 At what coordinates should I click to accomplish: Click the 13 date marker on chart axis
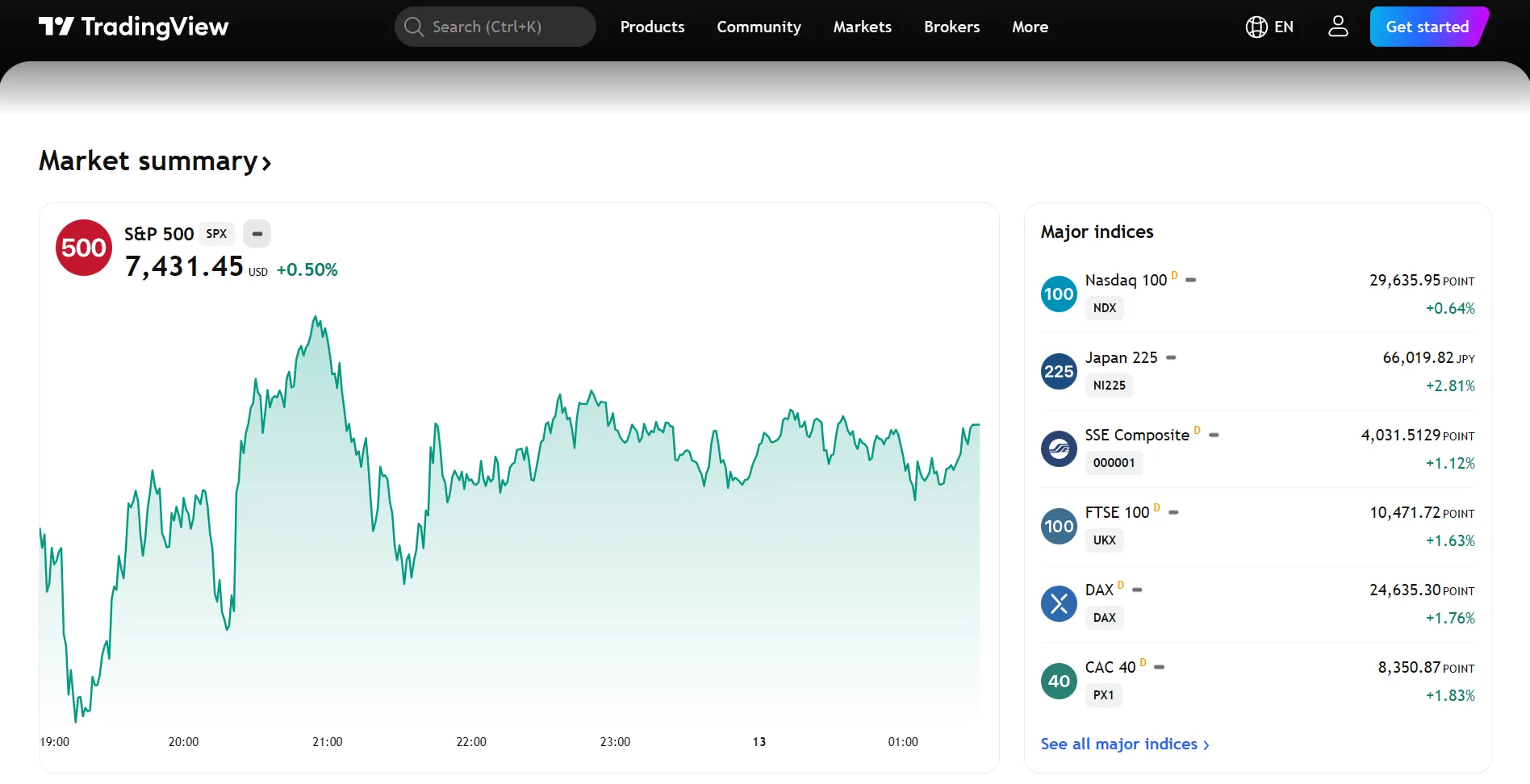[759, 742]
